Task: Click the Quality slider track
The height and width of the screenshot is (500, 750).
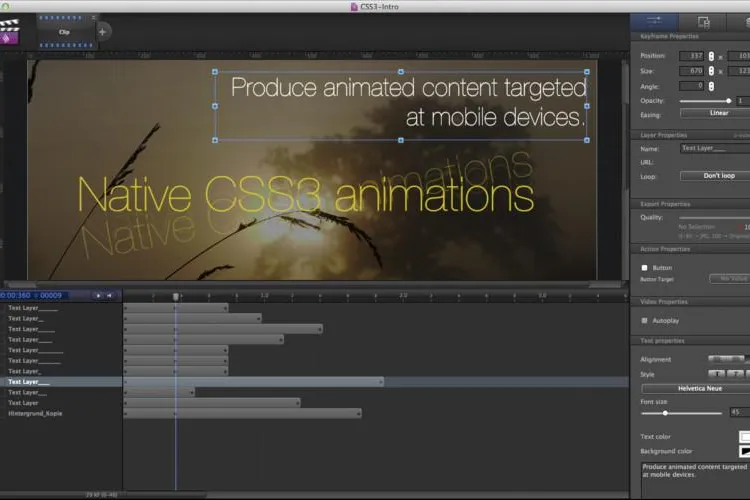Action: 715,218
